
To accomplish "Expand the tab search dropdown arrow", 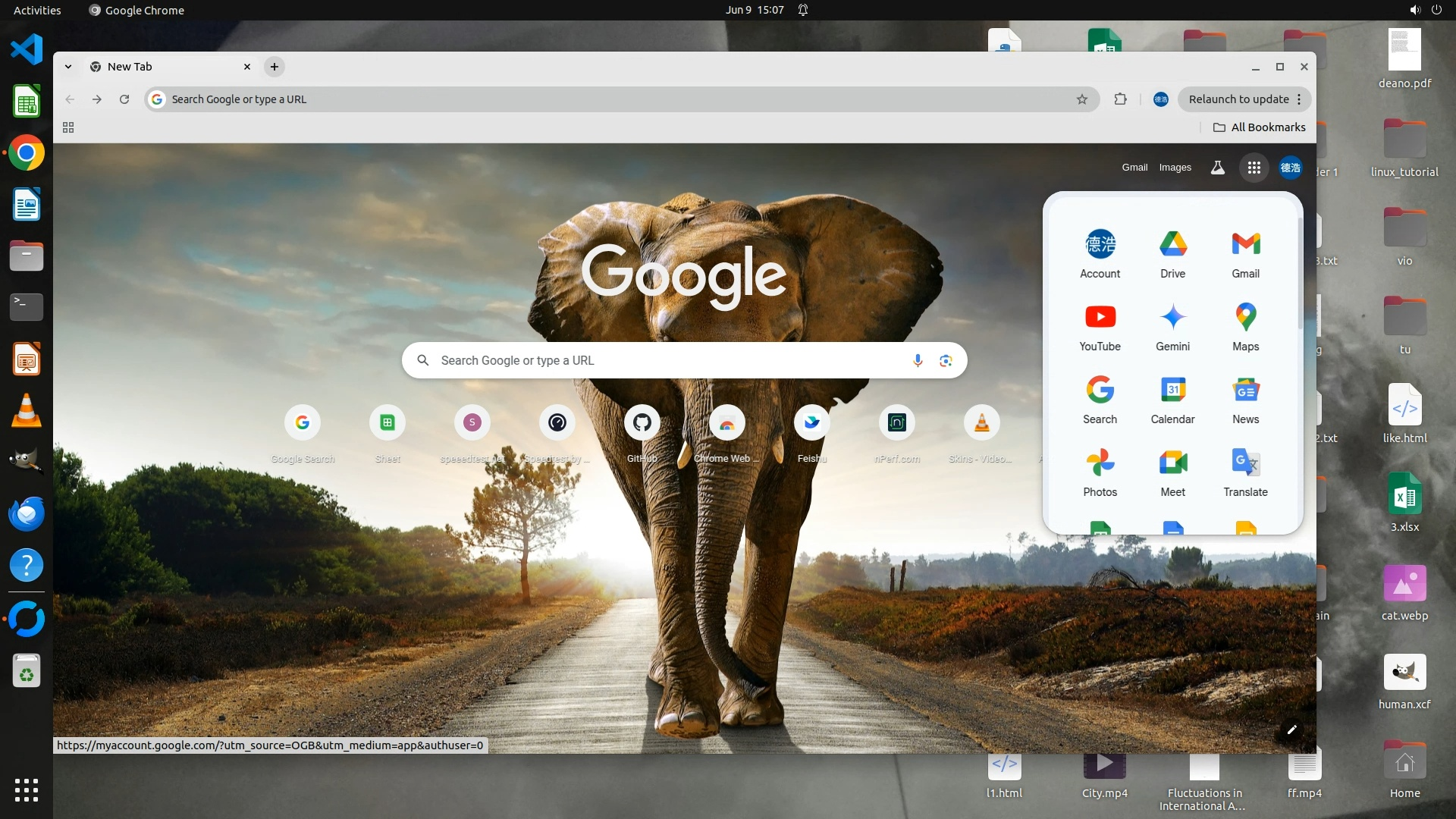I will pyautogui.click(x=68, y=67).
